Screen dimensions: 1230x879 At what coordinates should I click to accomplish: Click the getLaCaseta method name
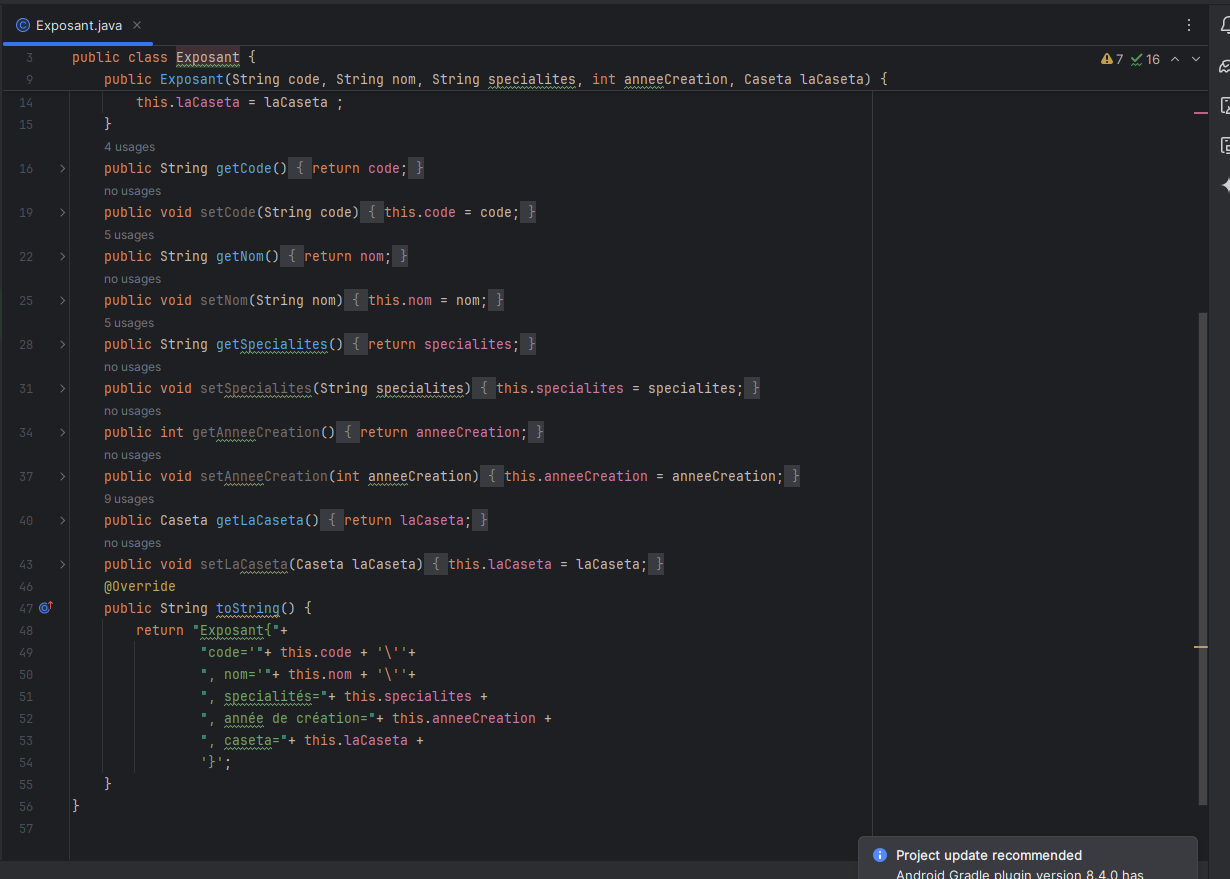pos(260,521)
